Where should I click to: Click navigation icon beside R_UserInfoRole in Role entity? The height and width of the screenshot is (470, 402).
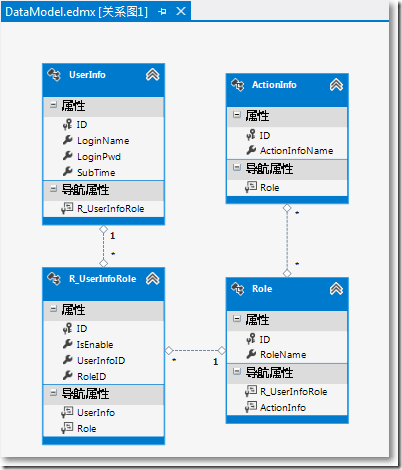coord(251,391)
